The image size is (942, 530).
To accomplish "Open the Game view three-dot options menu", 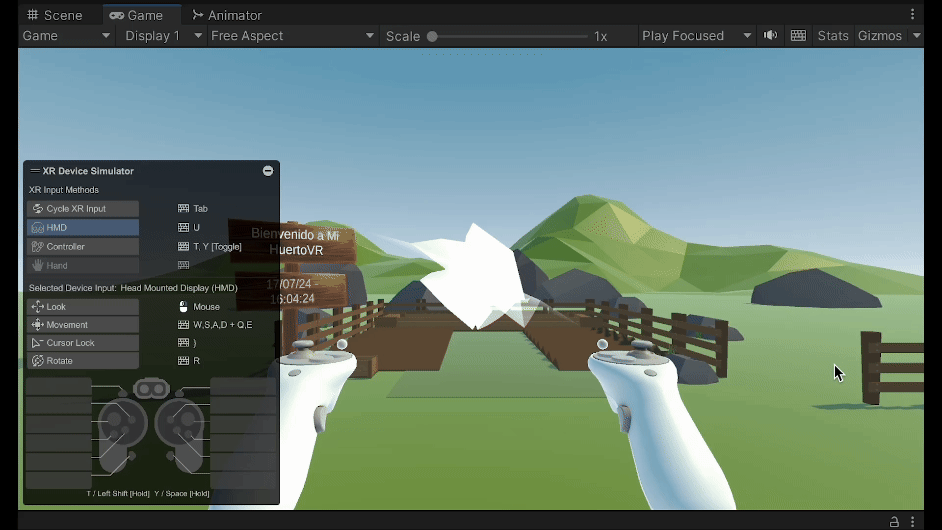I will tap(912, 14).
